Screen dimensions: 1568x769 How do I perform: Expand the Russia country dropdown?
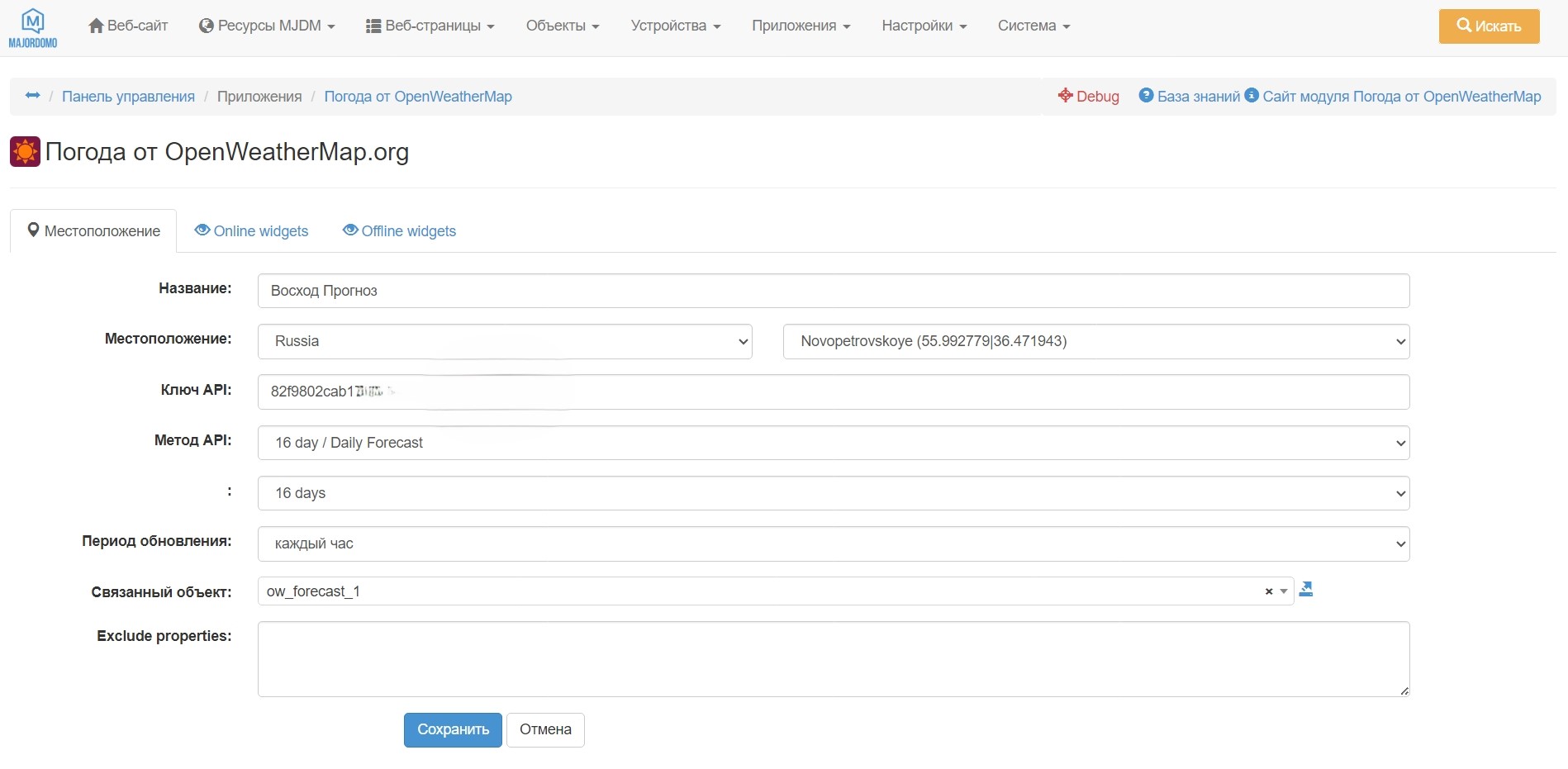coord(504,341)
